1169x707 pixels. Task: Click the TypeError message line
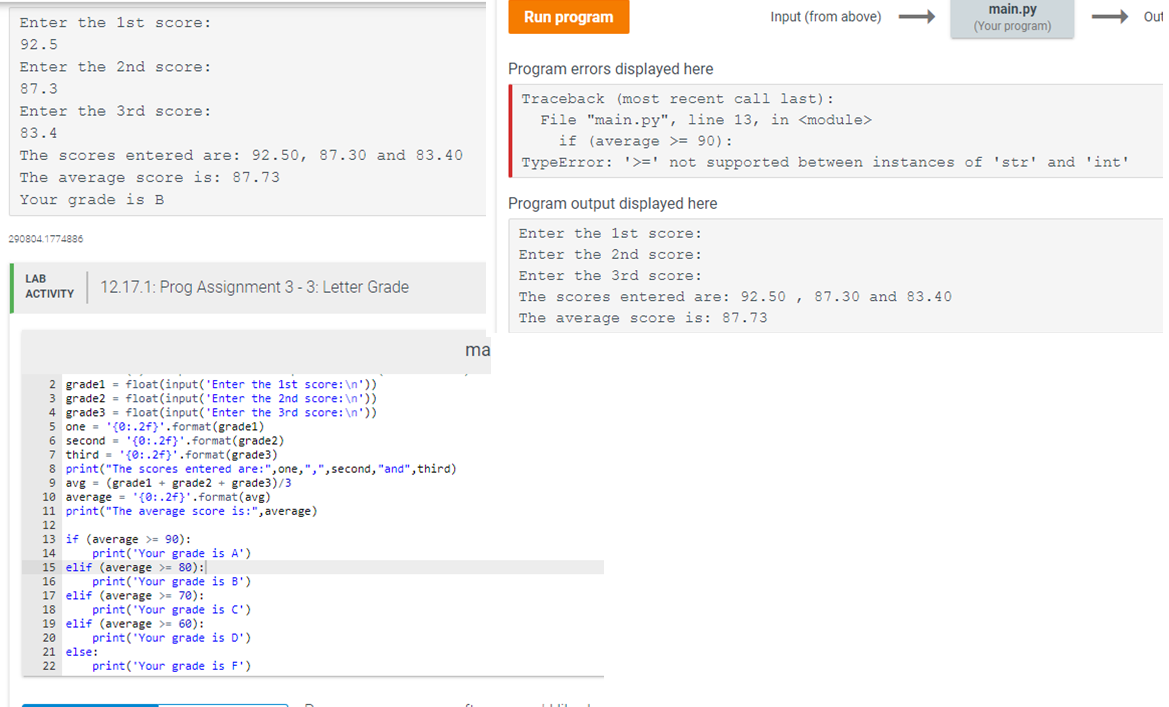[x=825, y=162]
